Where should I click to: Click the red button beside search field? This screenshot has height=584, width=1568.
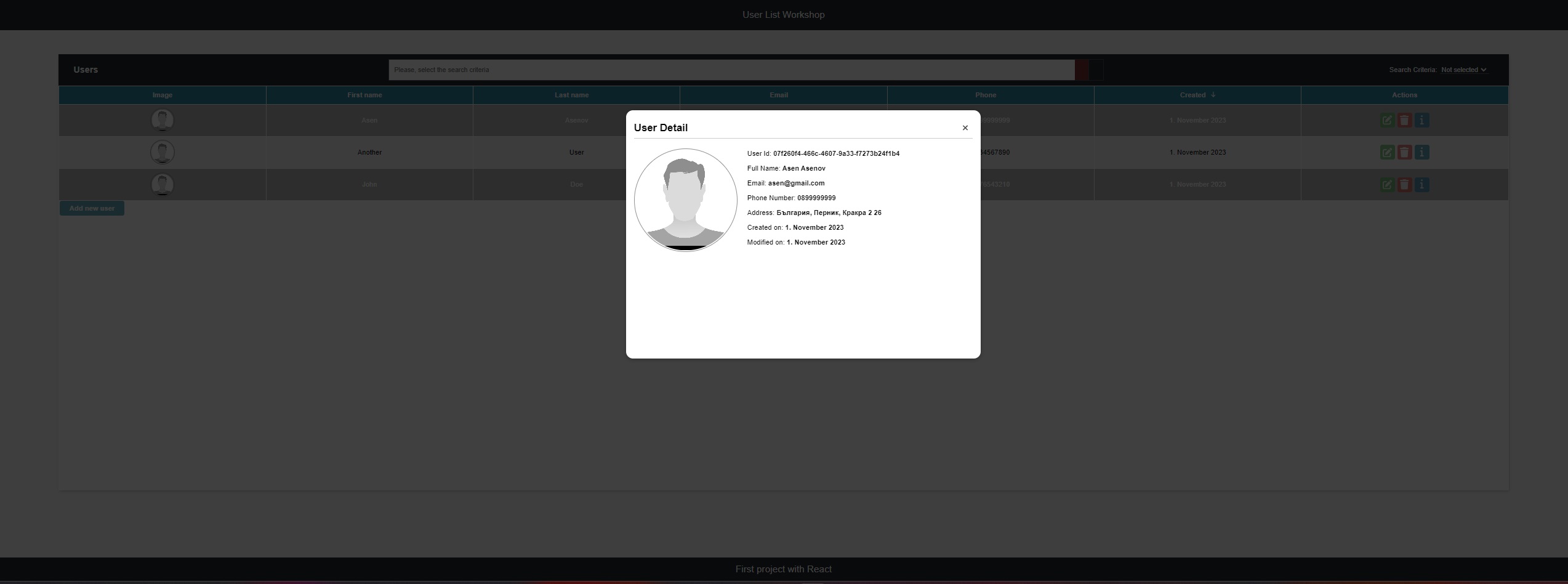[1082, 70]
